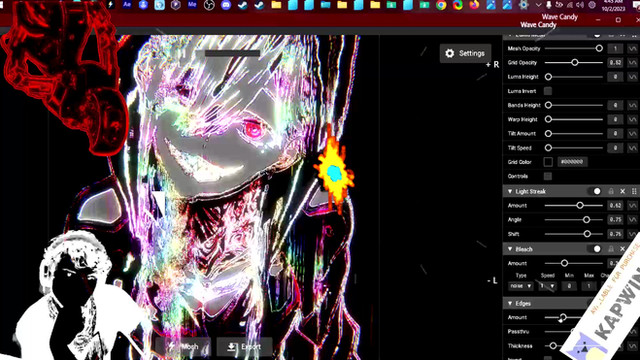Open Google Chrome from the taskbar
640x360 pixels.
coord(441,5)
